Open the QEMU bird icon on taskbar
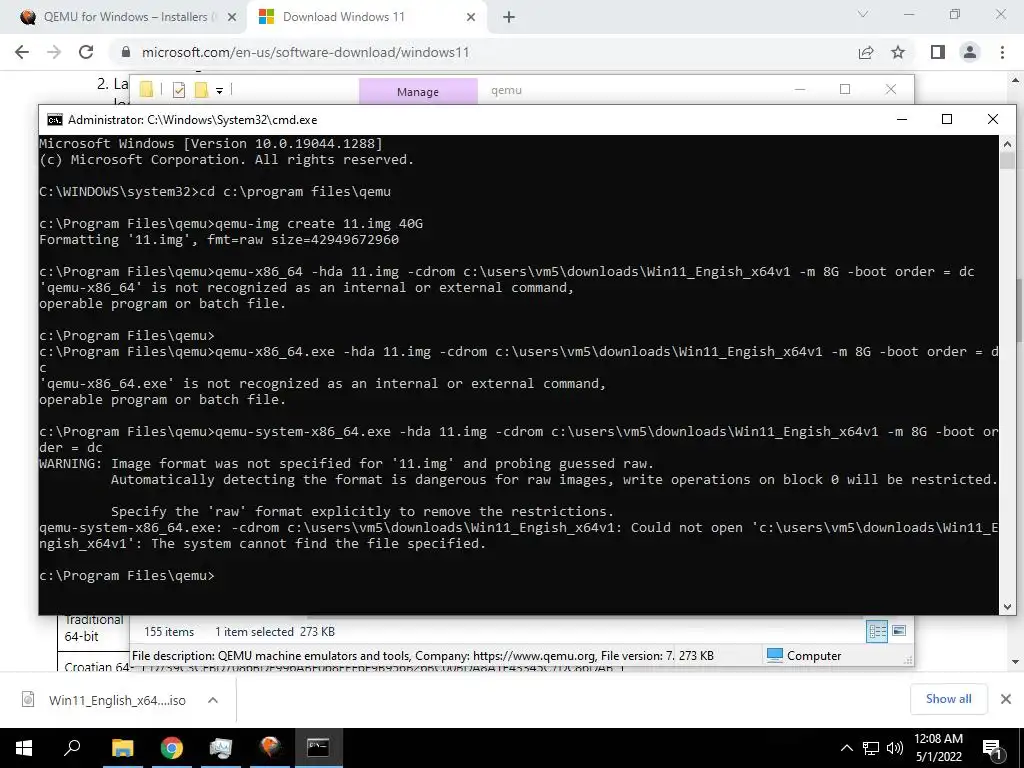This screenshot has width=1024, height=768. [270, 748]
